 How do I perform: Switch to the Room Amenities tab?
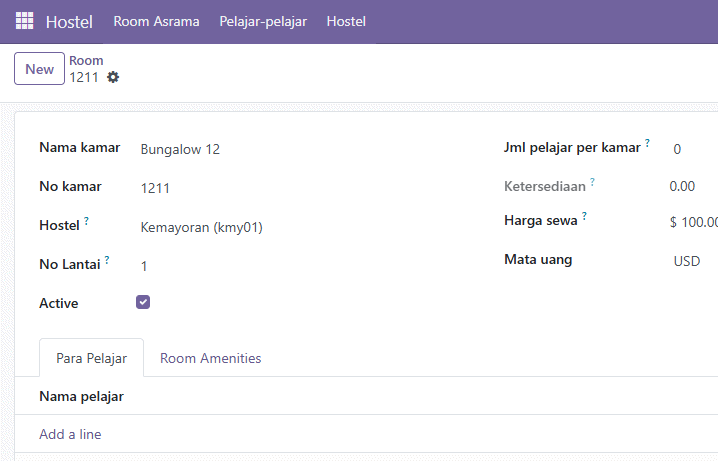pos(210,358)
